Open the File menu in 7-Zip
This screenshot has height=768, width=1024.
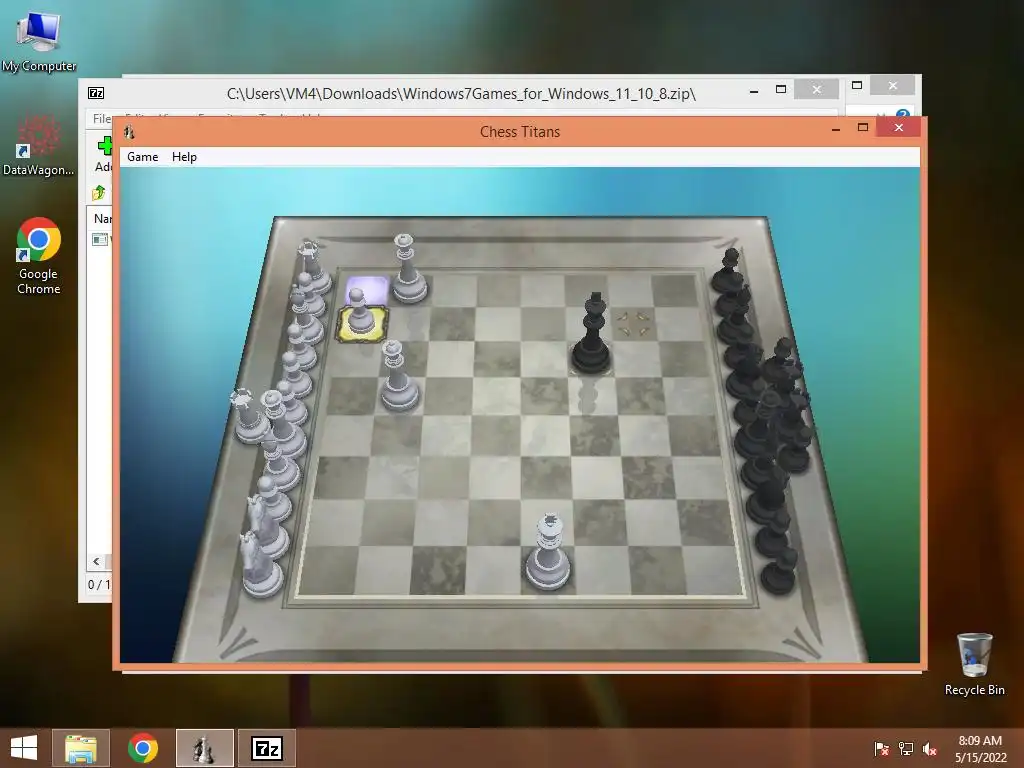(x=102, y=118)
